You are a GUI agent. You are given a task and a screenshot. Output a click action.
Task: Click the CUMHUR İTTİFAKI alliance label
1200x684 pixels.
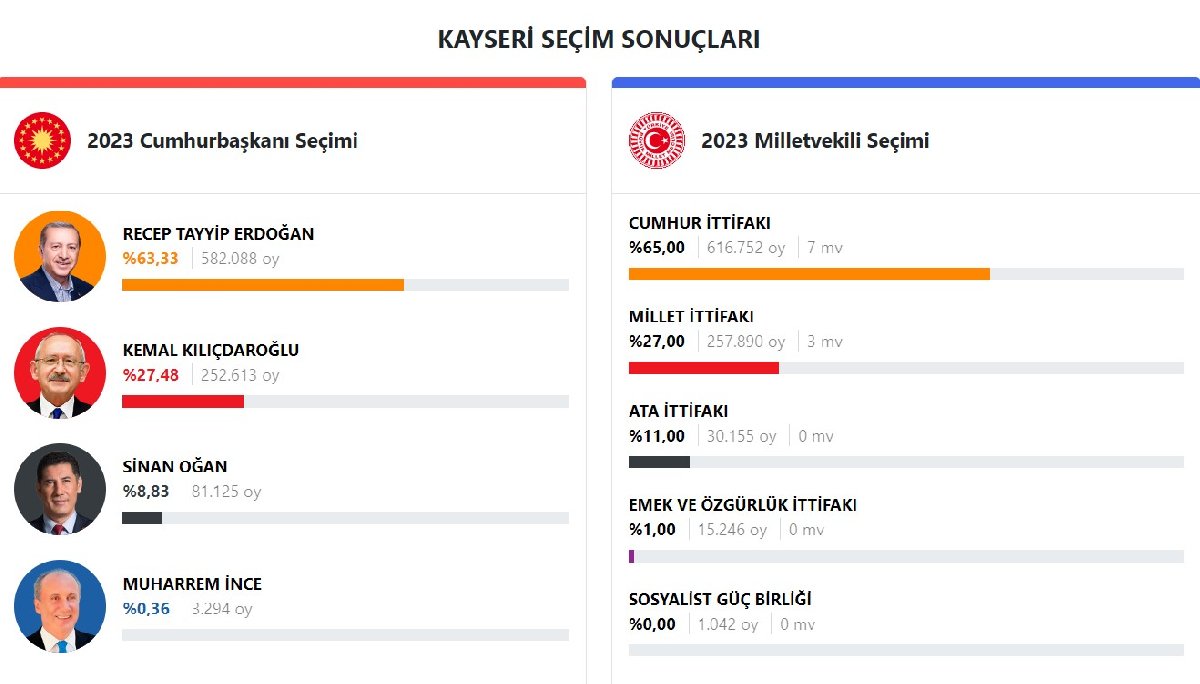(x=699, y=223)
